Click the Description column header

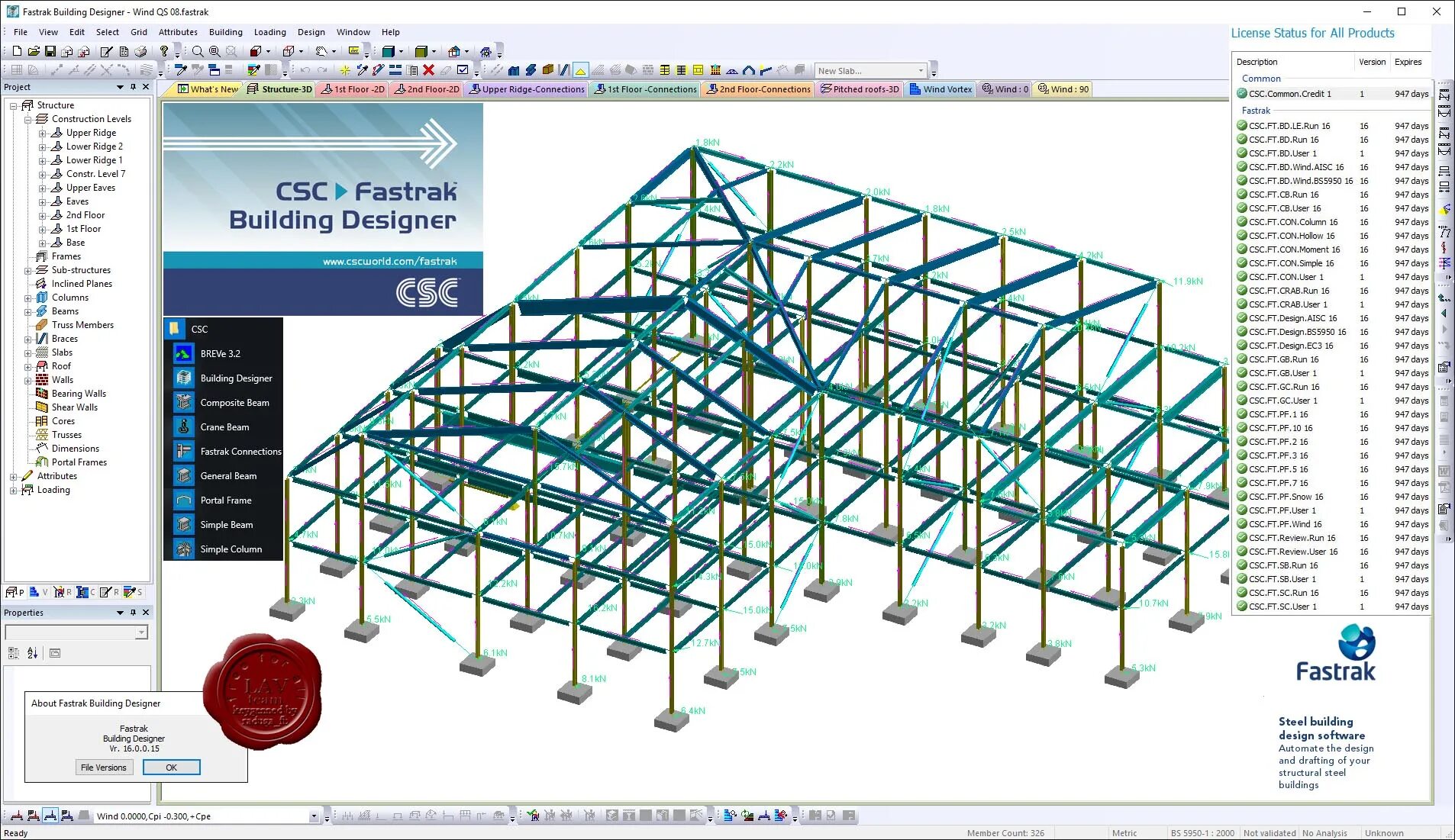[x=1293, y=62]
